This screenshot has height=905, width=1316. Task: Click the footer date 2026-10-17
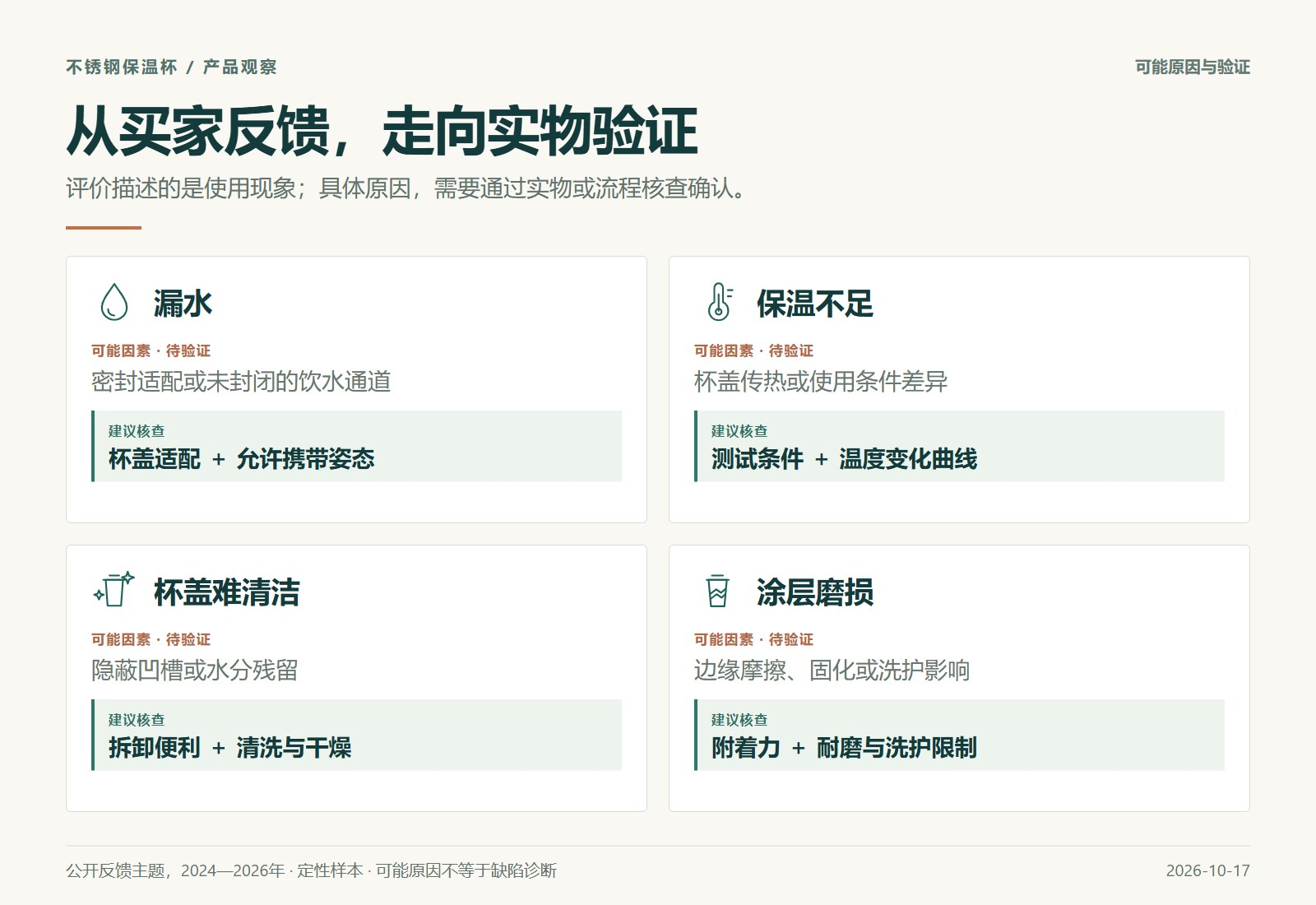coord(1208,870)
